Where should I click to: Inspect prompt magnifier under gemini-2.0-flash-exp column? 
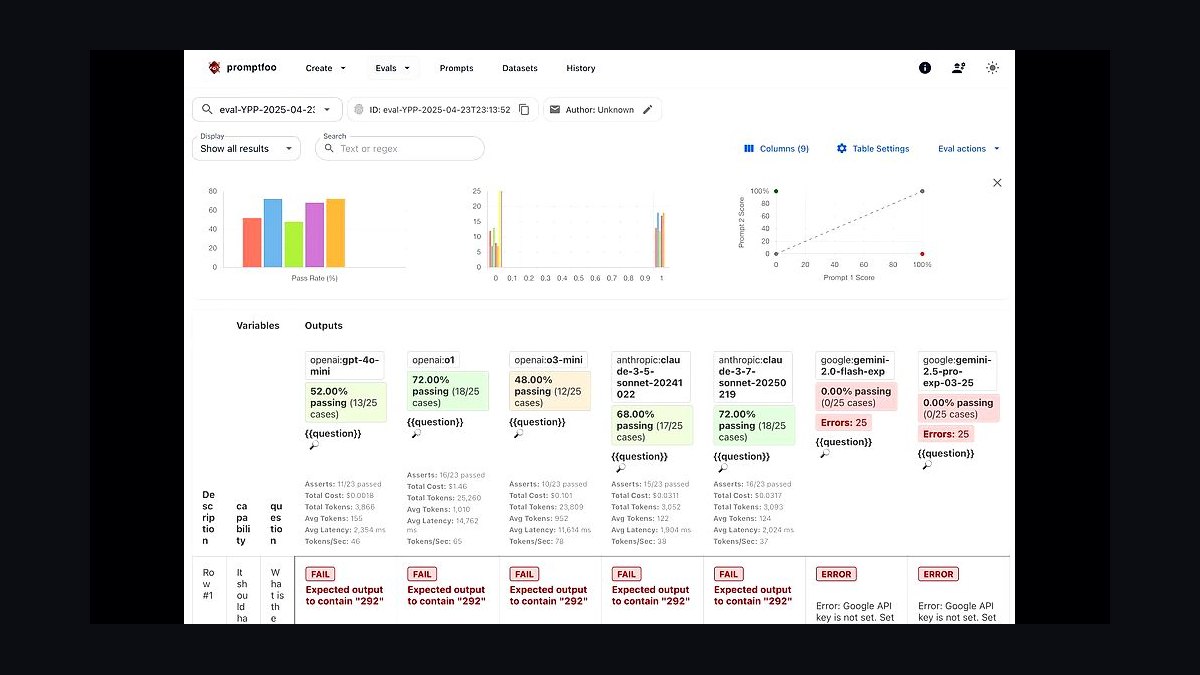824,453
